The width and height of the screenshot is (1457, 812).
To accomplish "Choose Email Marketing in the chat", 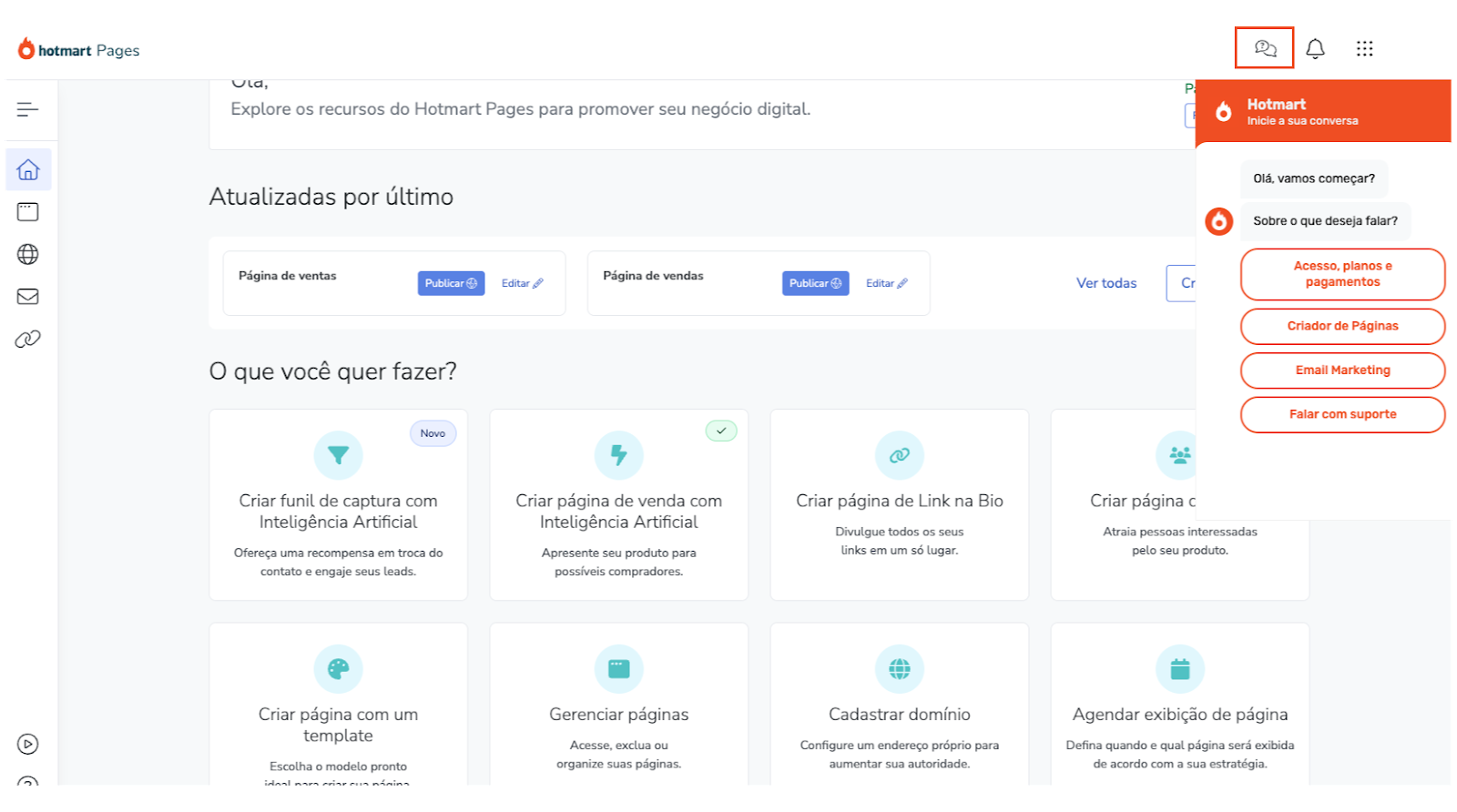I will [1342, 370].
